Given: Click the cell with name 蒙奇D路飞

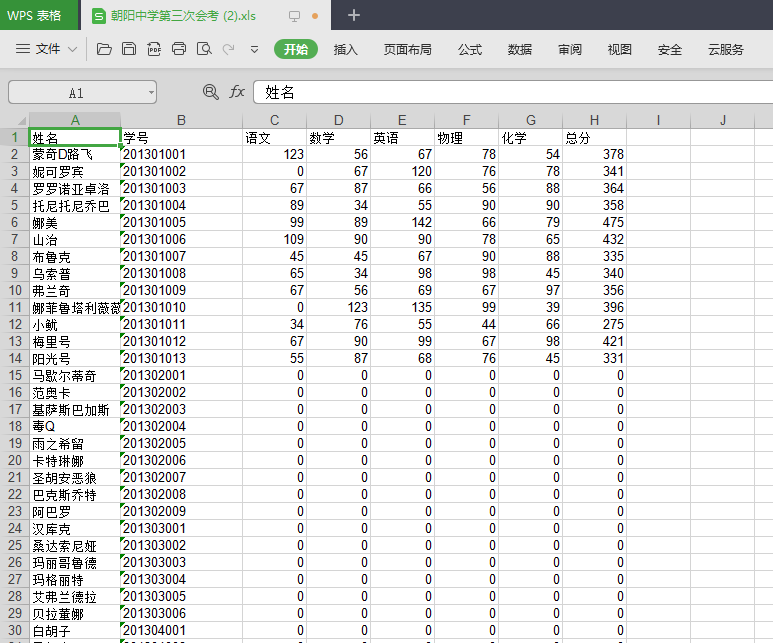Looking at the screenshot, I should click(x=75, y=154).
